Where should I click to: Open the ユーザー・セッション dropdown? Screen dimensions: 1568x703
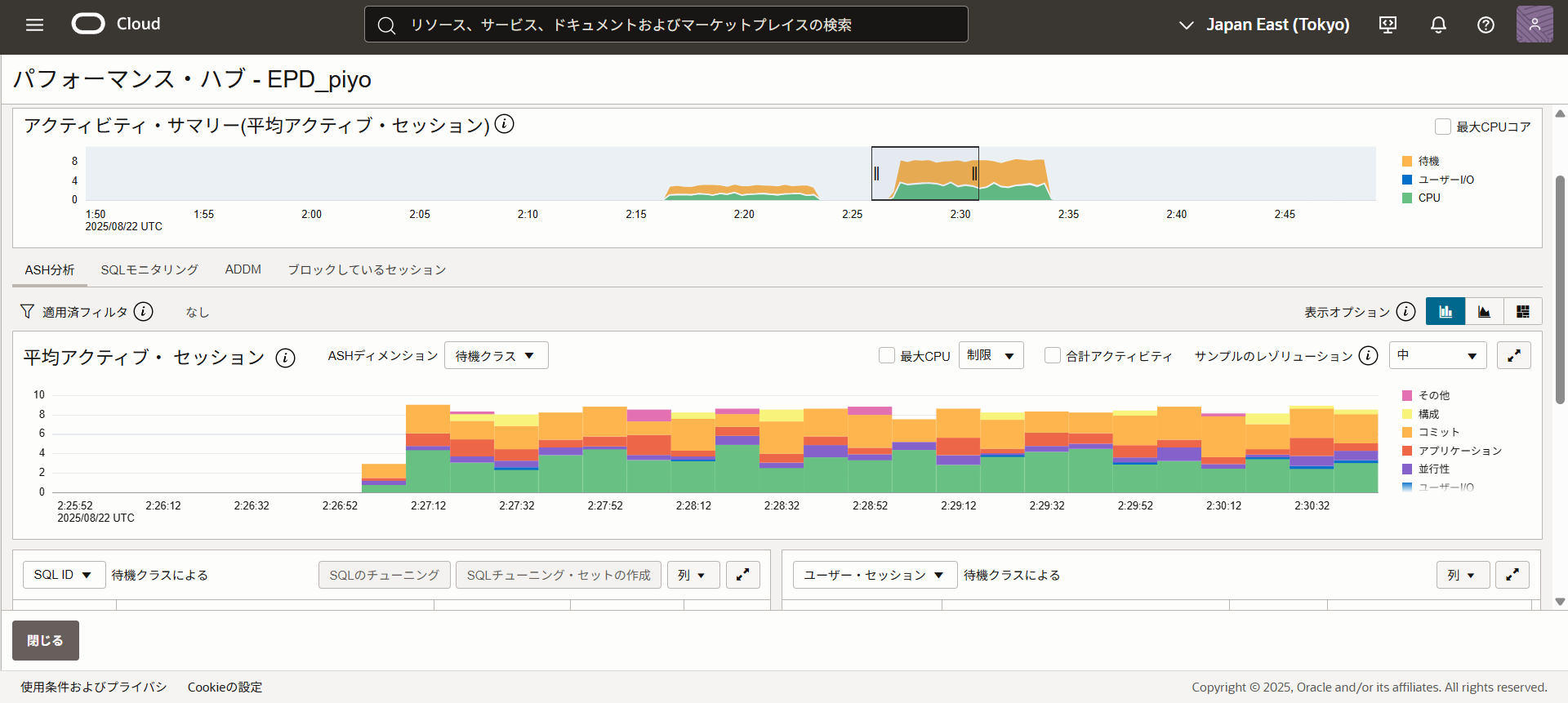point(874,575)
